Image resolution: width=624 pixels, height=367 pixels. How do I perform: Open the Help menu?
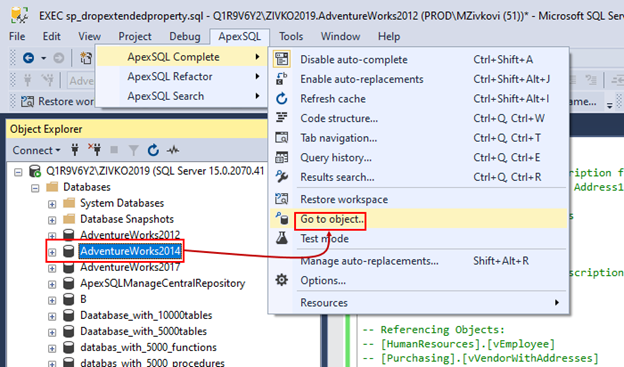point(389,36)
